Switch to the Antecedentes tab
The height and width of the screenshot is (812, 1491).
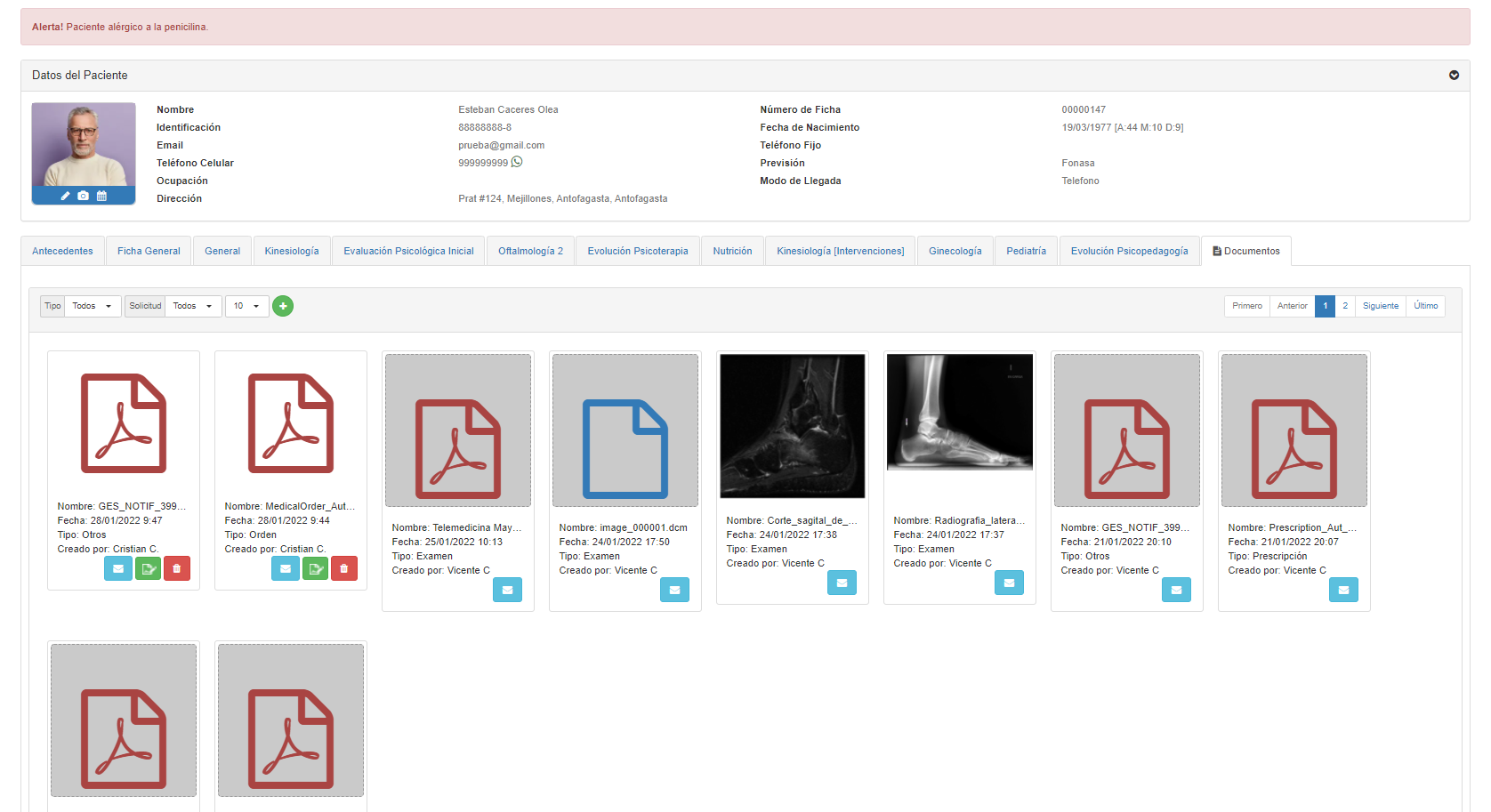62,251
